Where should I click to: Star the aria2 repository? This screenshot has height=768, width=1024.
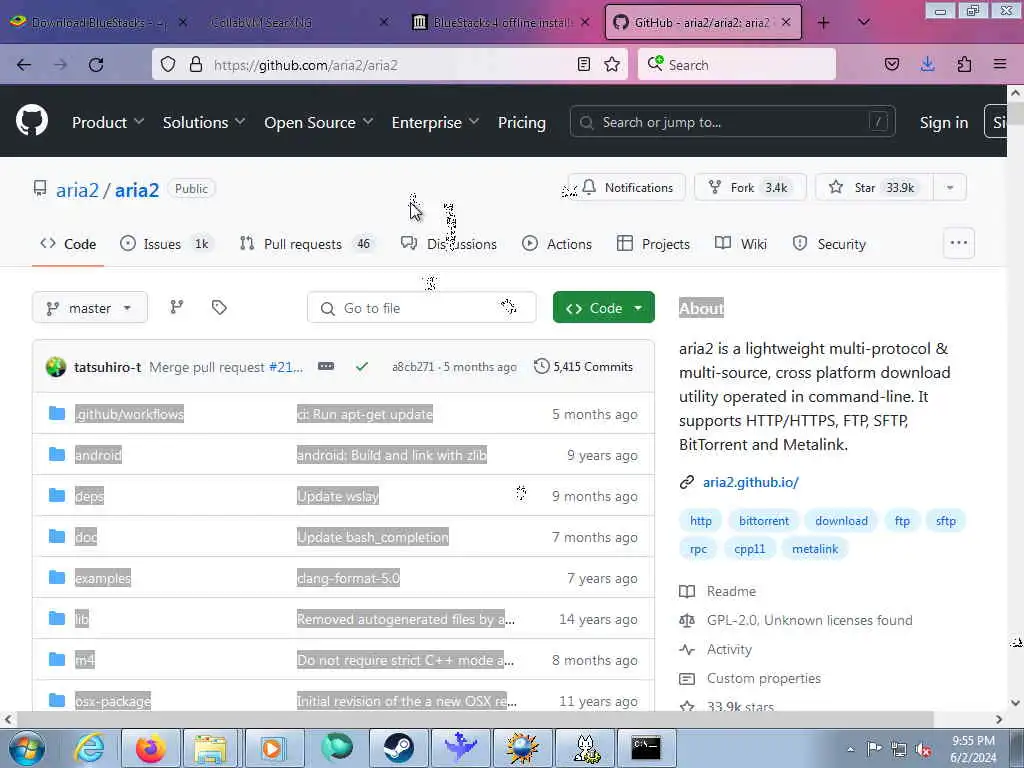click(x=874, y=187)
